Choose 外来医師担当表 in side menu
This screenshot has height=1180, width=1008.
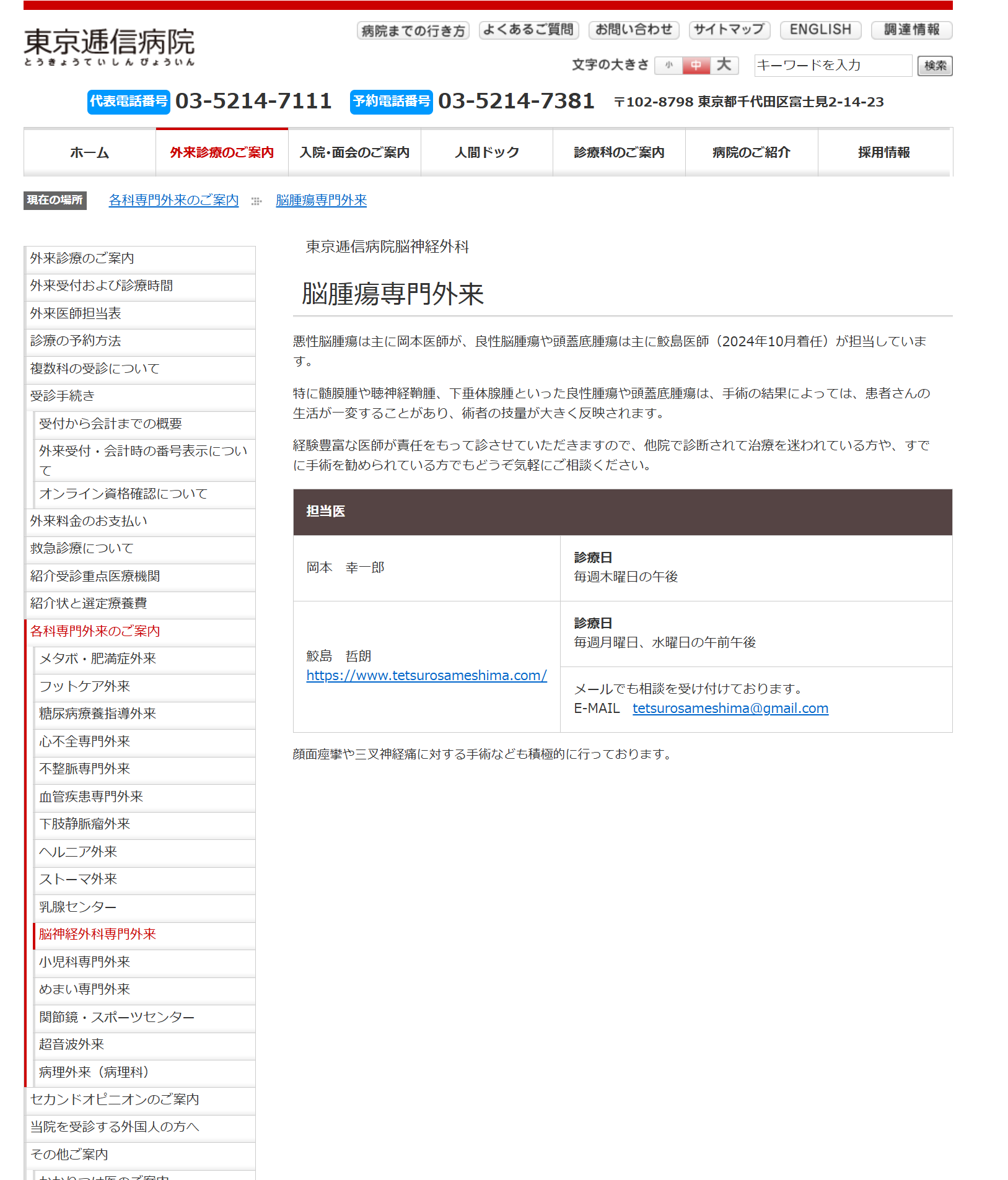[x=76, y=313]
